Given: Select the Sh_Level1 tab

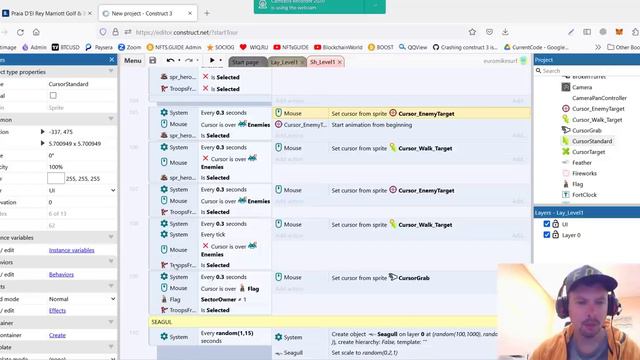Looking at the screenshot, I should coord(322,62).
